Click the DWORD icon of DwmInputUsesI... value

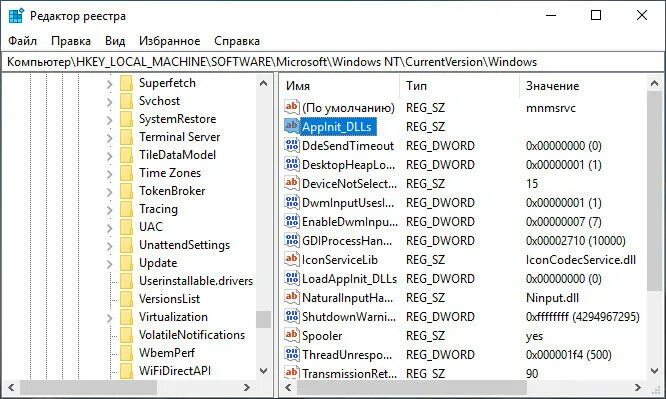click(292, 202)
